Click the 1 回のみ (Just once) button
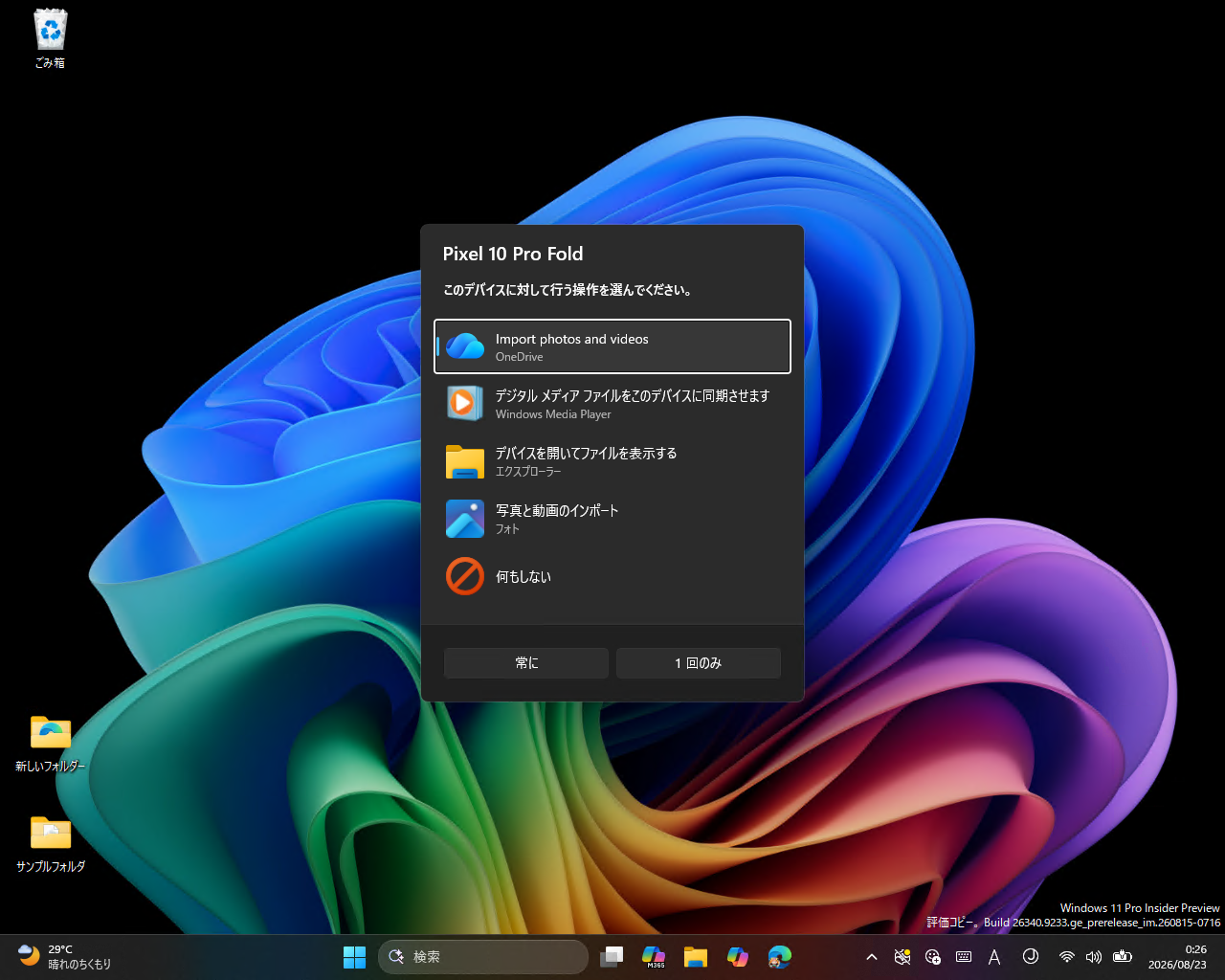The image size is (1225, 980). point(699,662)
